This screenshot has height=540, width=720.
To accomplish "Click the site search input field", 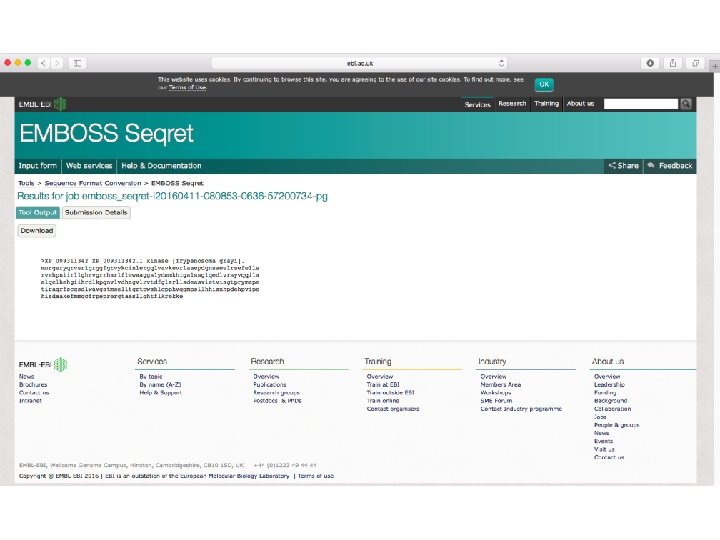I will click(641, 104).
